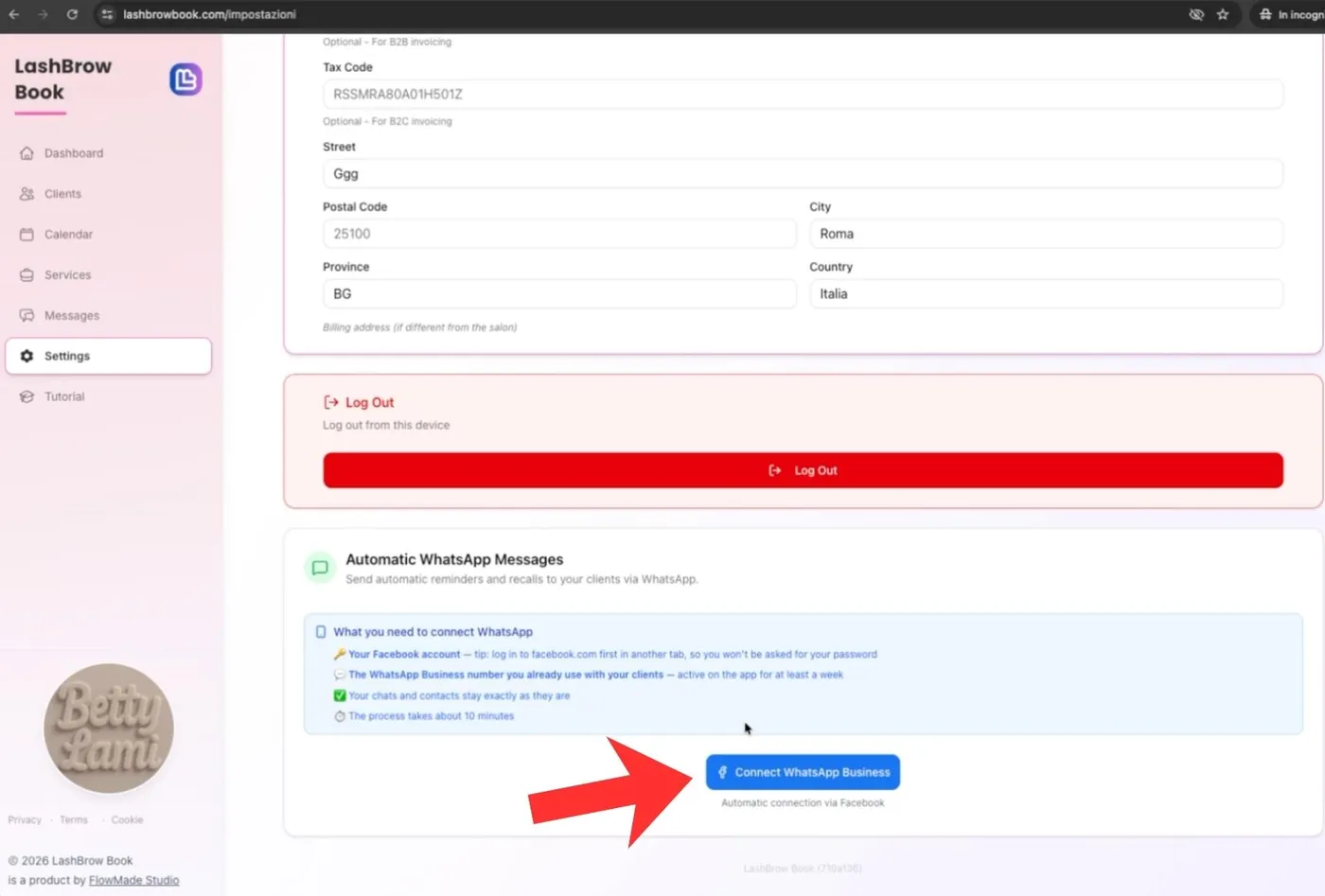
Task: Click 'Automatic WhatsApp Messages' heading
Action: [454, 560]
